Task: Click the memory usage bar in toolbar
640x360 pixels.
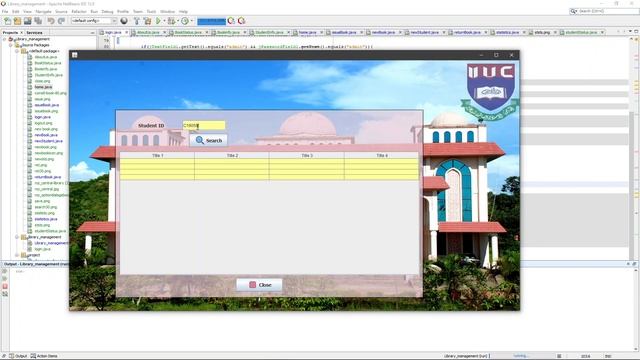Action: pos(211,21)
